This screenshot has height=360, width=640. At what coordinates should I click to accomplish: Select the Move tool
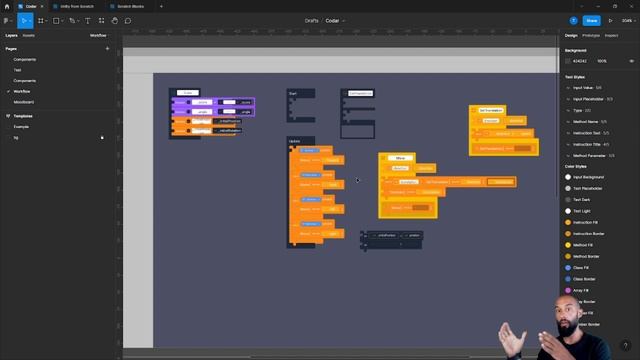point(24,21)
